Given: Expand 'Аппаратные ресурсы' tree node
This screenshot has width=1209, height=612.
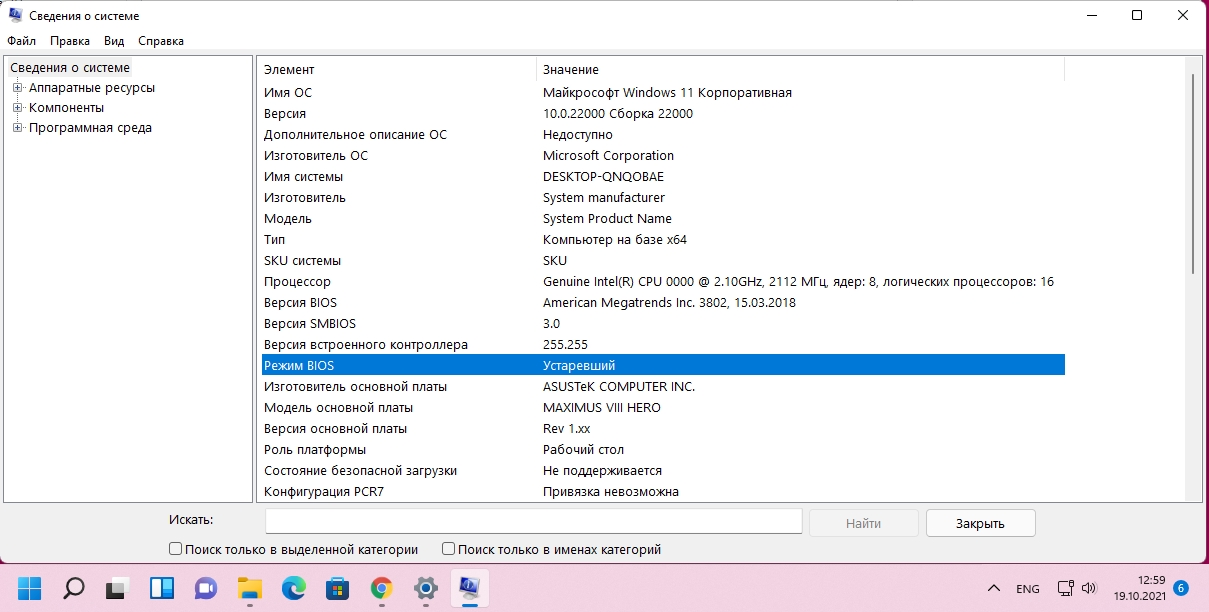Looking at the screenshot, I should (17, 88).
